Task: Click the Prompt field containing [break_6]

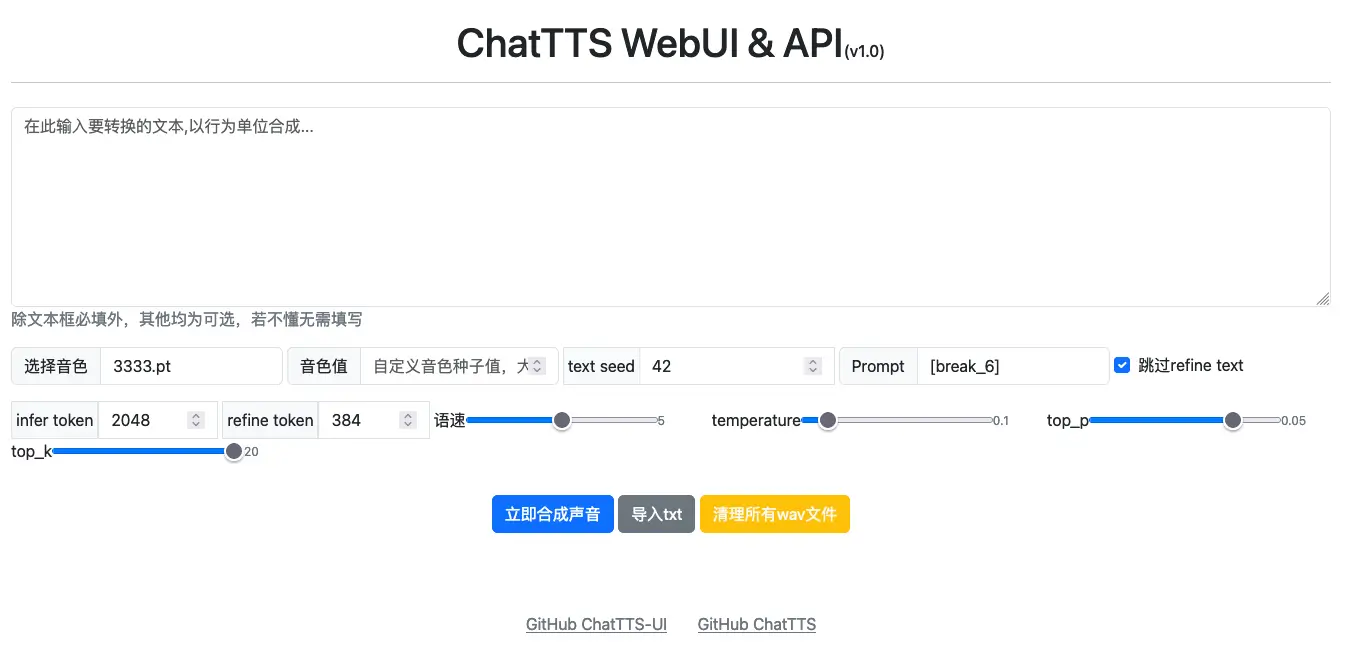Action: click(x=1013, y=366)
